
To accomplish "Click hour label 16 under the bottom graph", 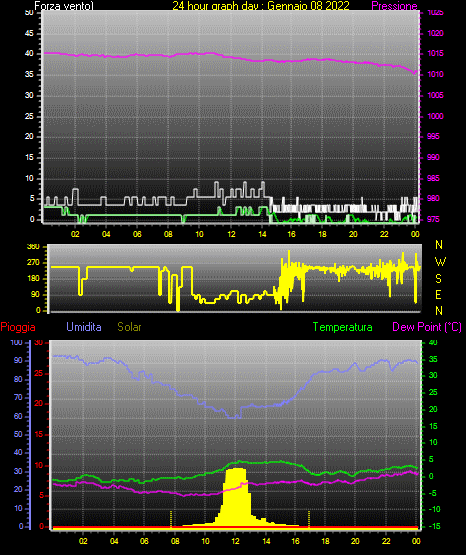I will [295, 541].
